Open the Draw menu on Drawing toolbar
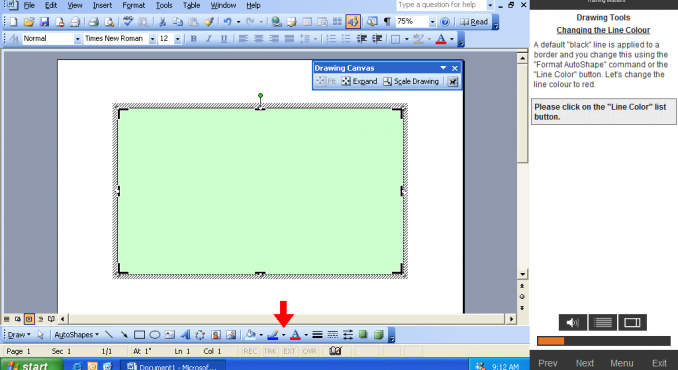Viewport: 678px width, 370px height. pyautogui.click(x=19, y=335)
